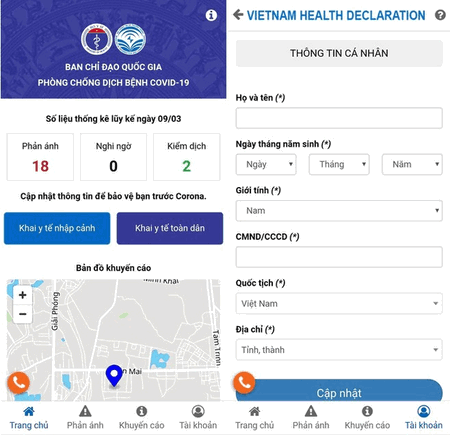Image resolution: width=450 pixels, height=435 pixels.
Task: Tap the Khai y tế toàn dân button
Action: [170, 228]
